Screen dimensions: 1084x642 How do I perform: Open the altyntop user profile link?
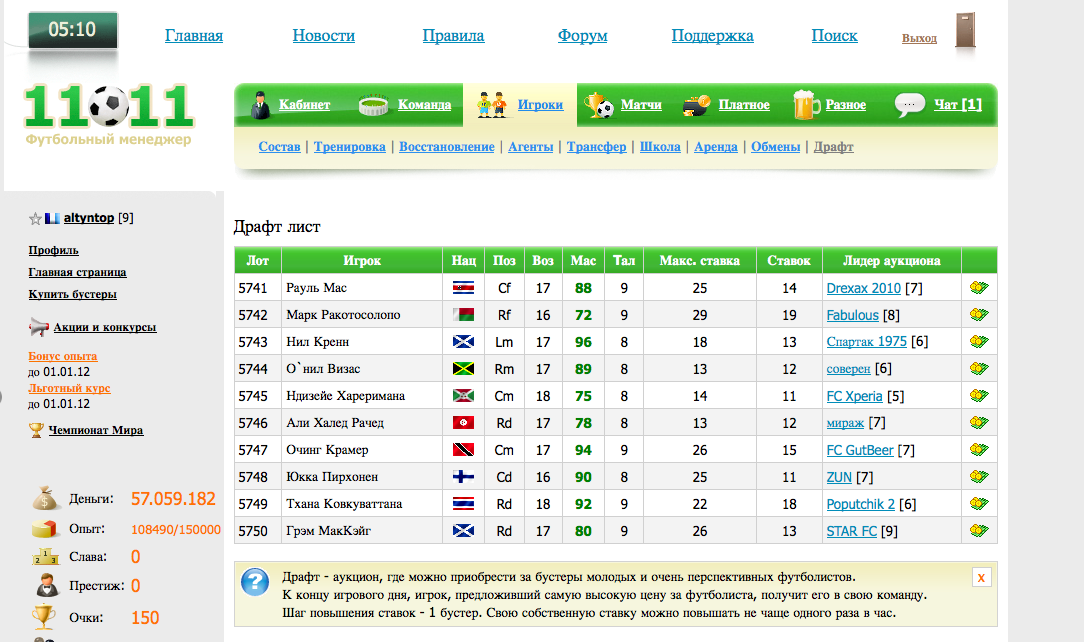pyautogui.click(x=88, y=218)
